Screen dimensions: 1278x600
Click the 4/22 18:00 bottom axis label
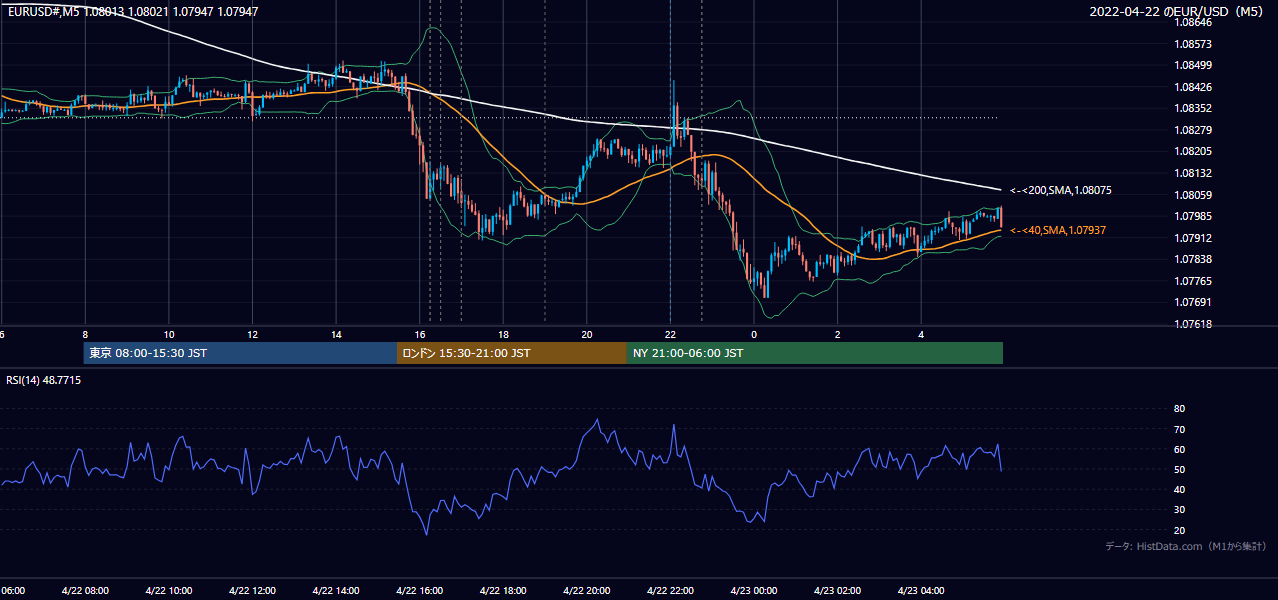point(503,590)
